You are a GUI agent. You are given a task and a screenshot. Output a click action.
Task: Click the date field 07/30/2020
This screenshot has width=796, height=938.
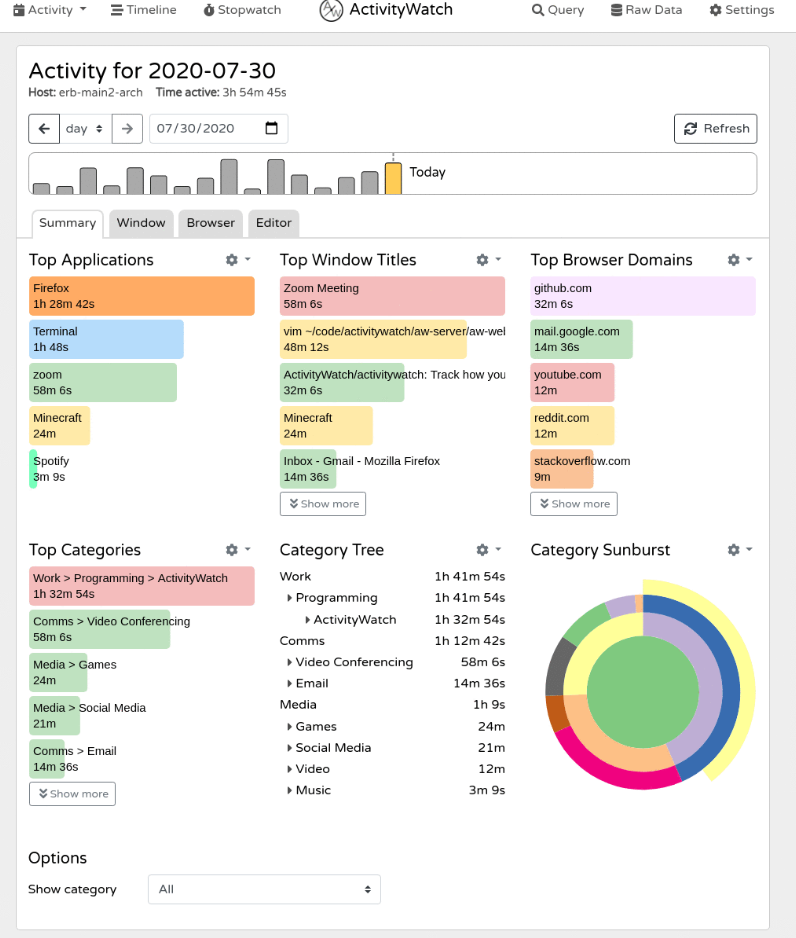218,129
